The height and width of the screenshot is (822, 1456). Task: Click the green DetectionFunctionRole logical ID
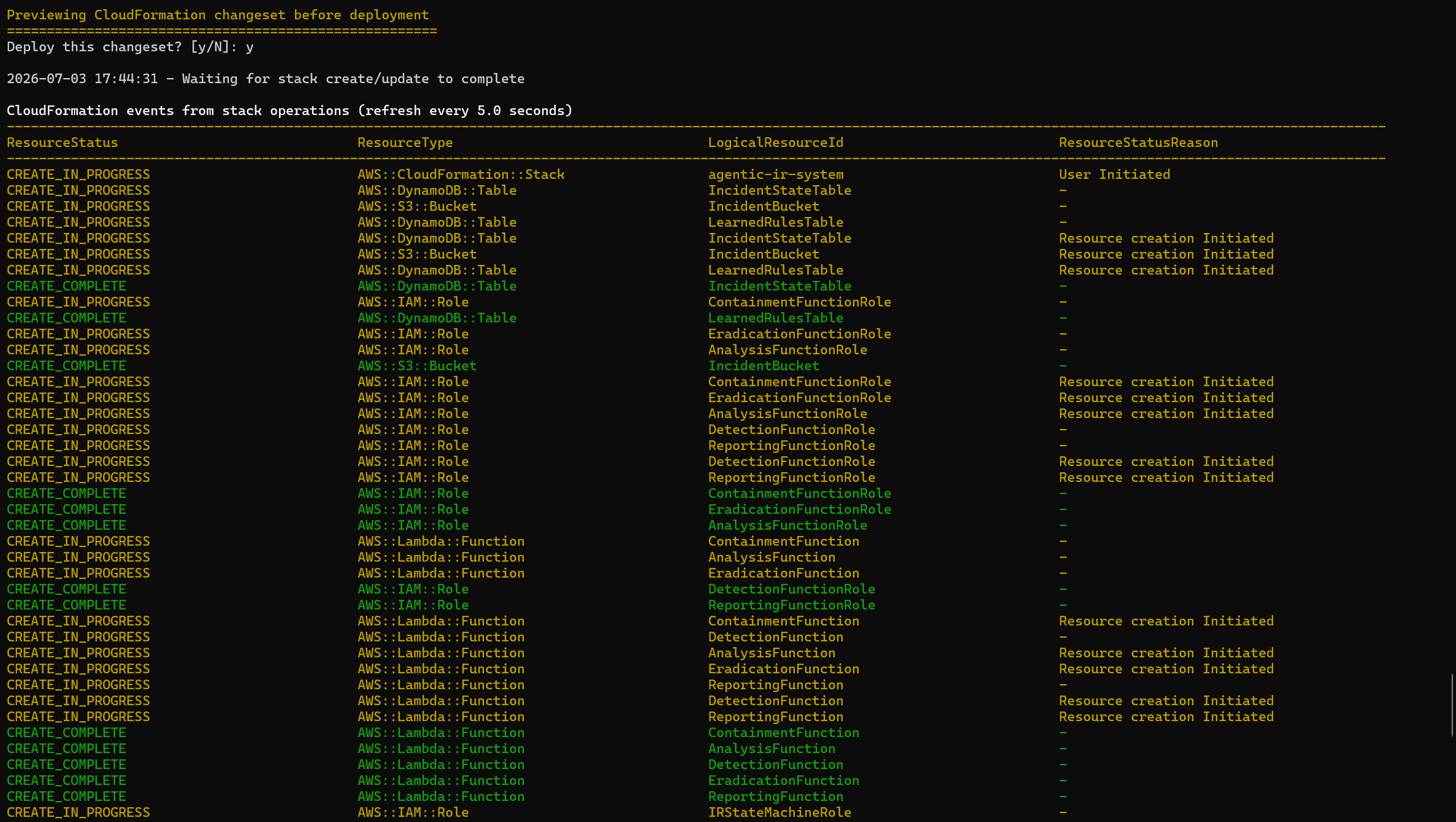tap(792, 589)
